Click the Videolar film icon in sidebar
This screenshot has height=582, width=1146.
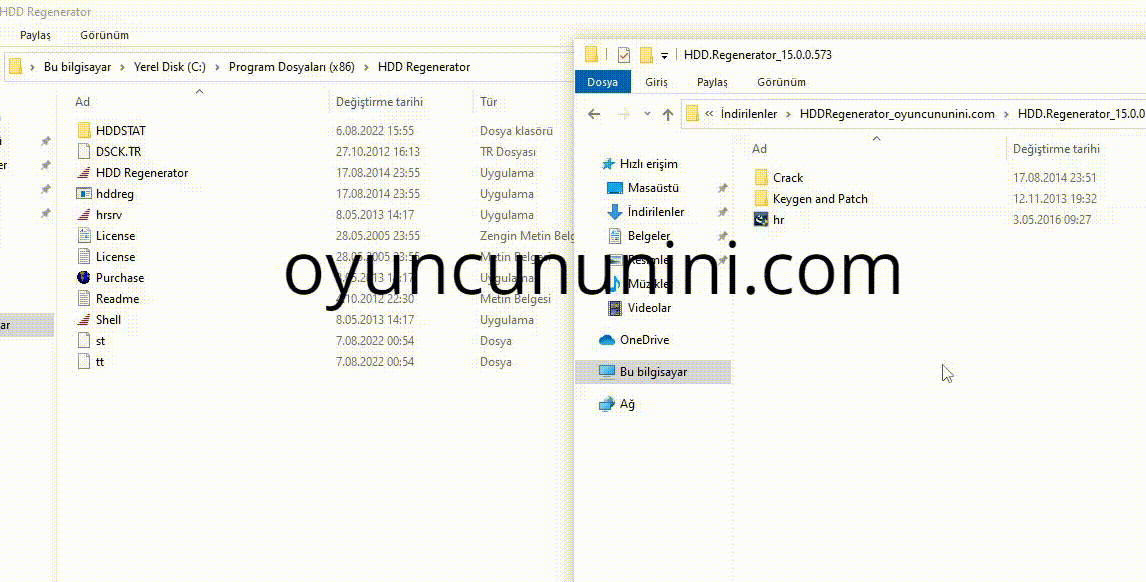tap(615, 308)
